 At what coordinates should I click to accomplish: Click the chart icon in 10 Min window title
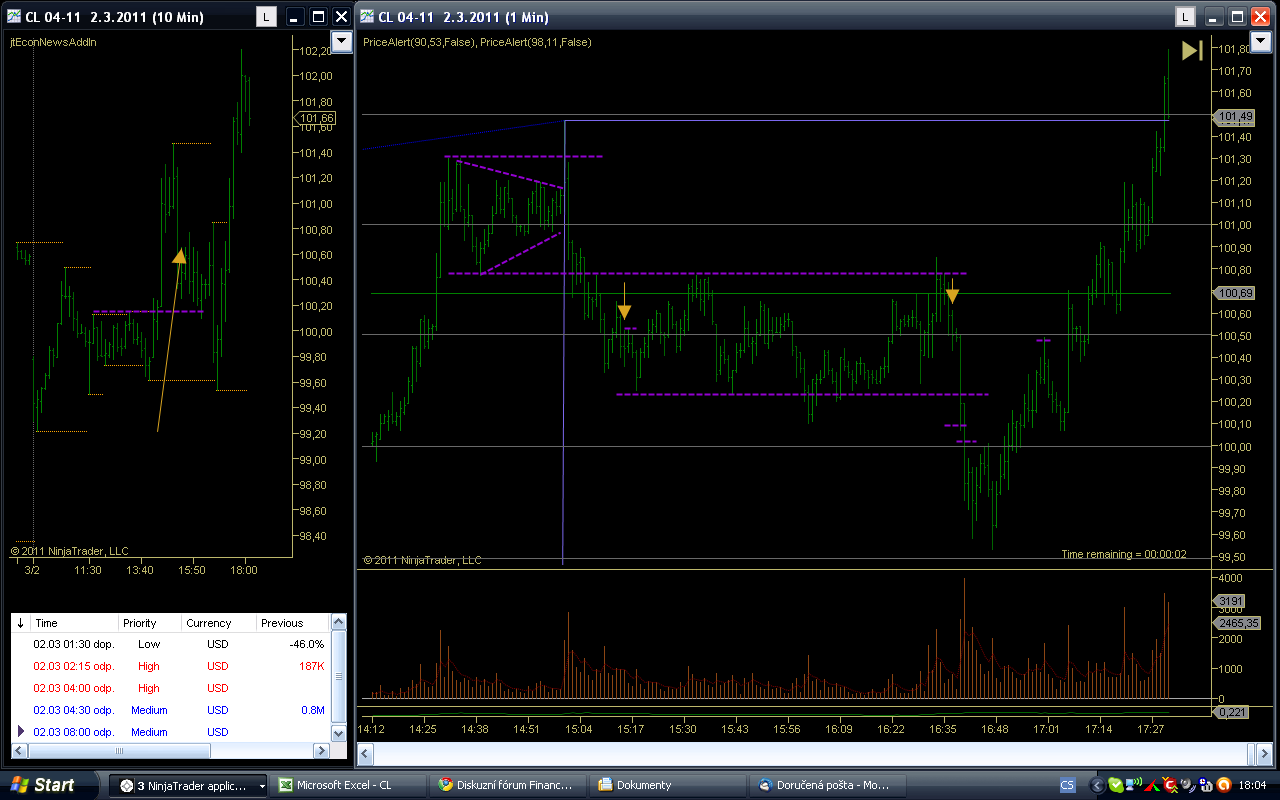pyautogui.click(x=13, y=16)
